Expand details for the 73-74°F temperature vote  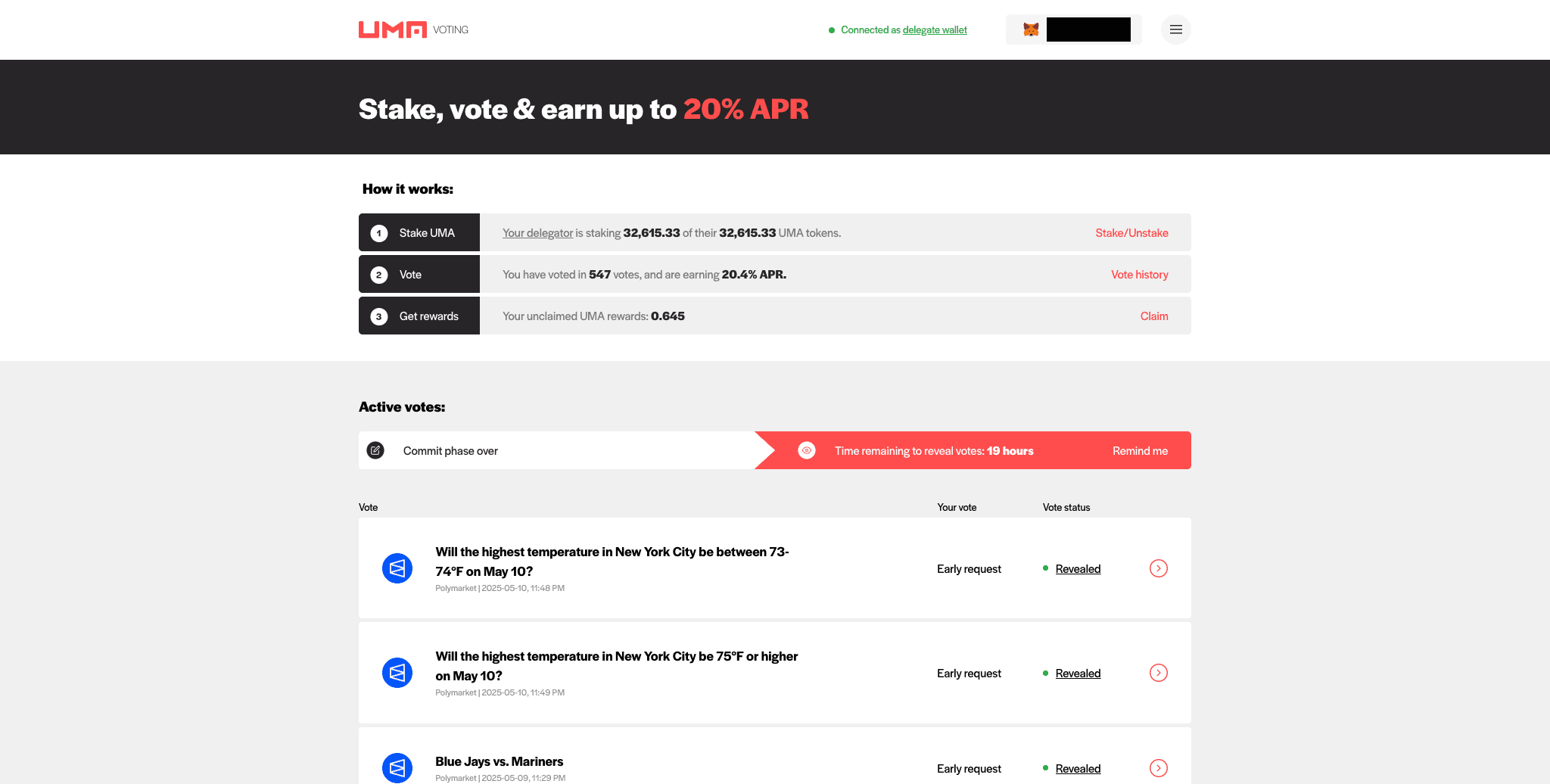point(1158,568)
